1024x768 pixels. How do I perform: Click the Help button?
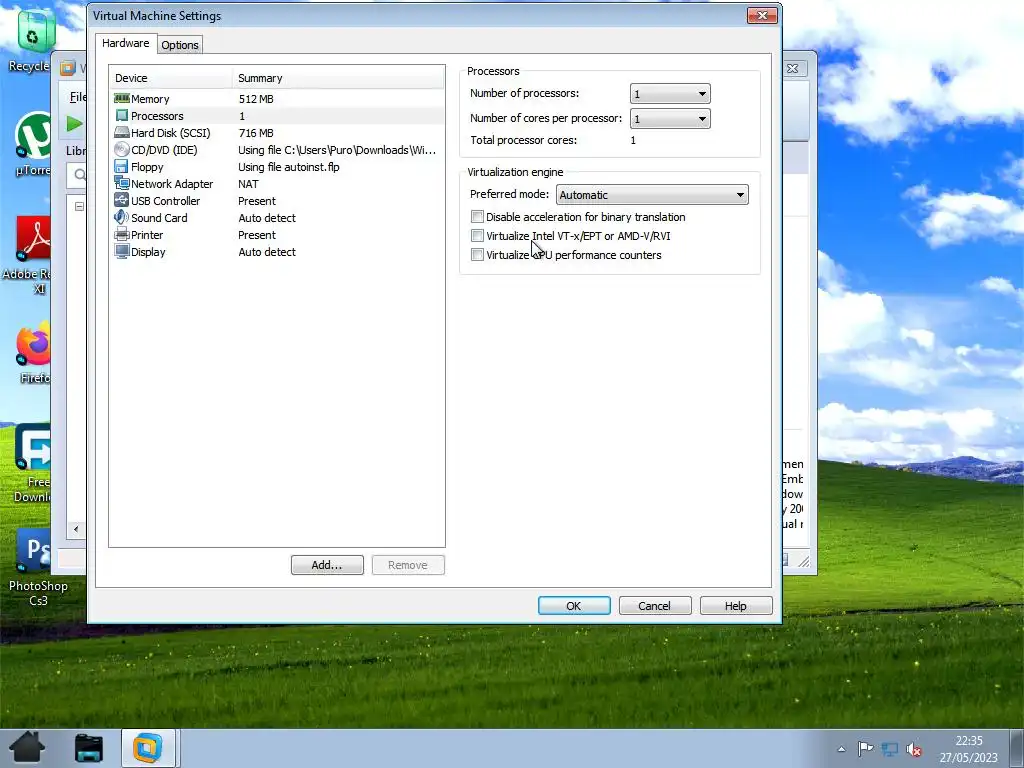pyautogui.click(x=735, y=605)
